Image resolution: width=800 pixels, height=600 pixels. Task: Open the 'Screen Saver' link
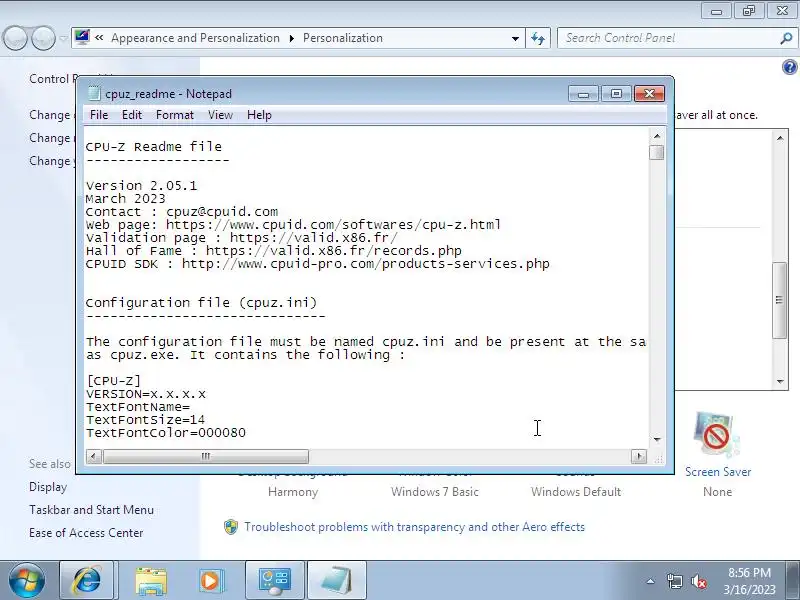718,472
